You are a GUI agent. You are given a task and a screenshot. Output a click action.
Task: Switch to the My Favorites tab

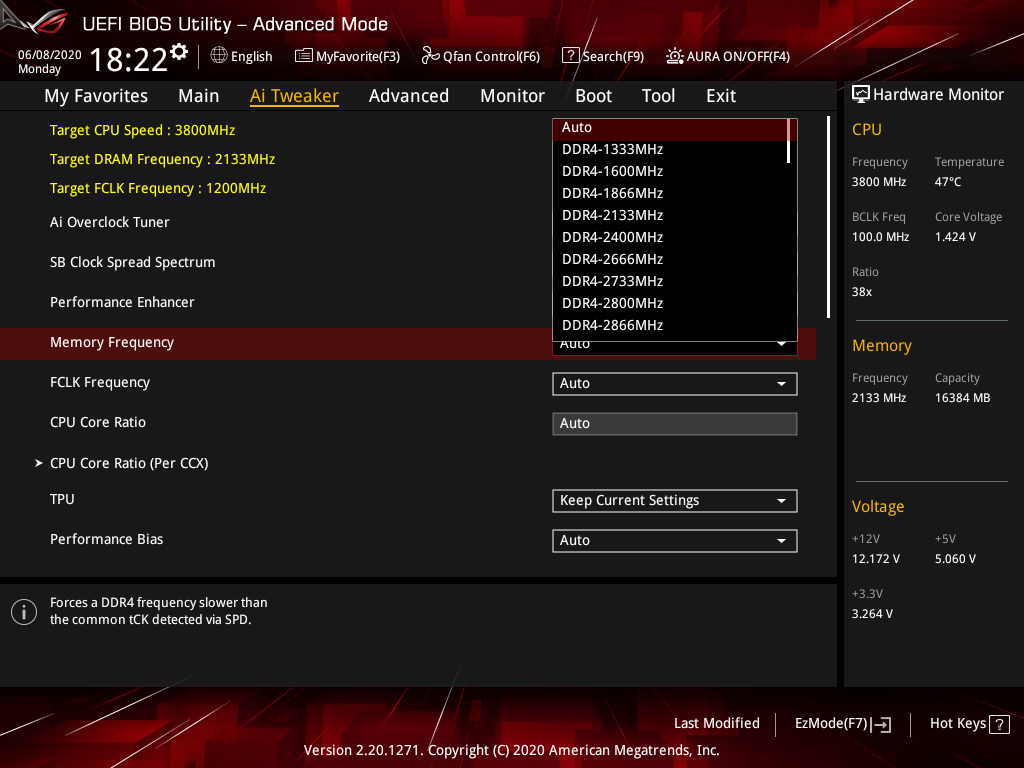click(96, 96)
